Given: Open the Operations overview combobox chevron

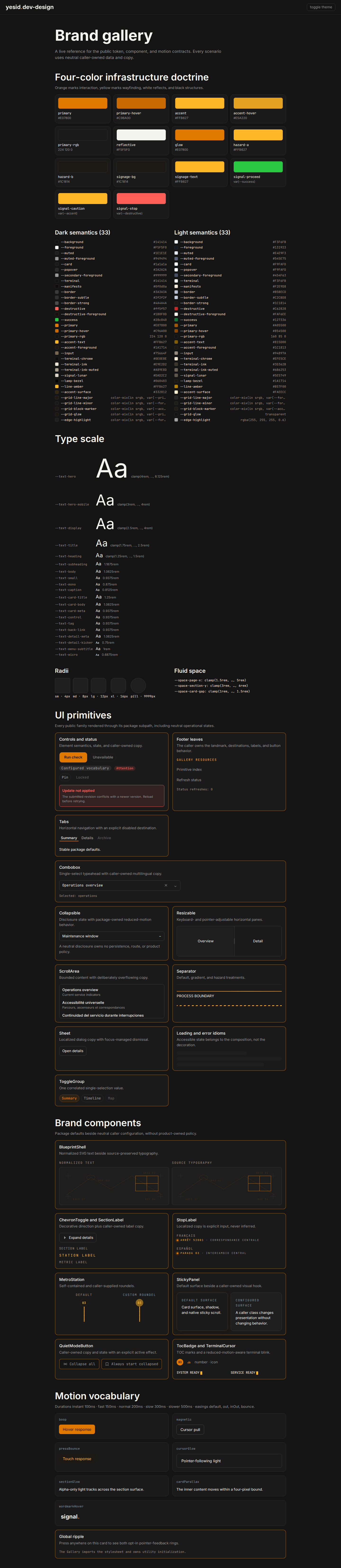Looking at the screenshot, I should [175, 886].
